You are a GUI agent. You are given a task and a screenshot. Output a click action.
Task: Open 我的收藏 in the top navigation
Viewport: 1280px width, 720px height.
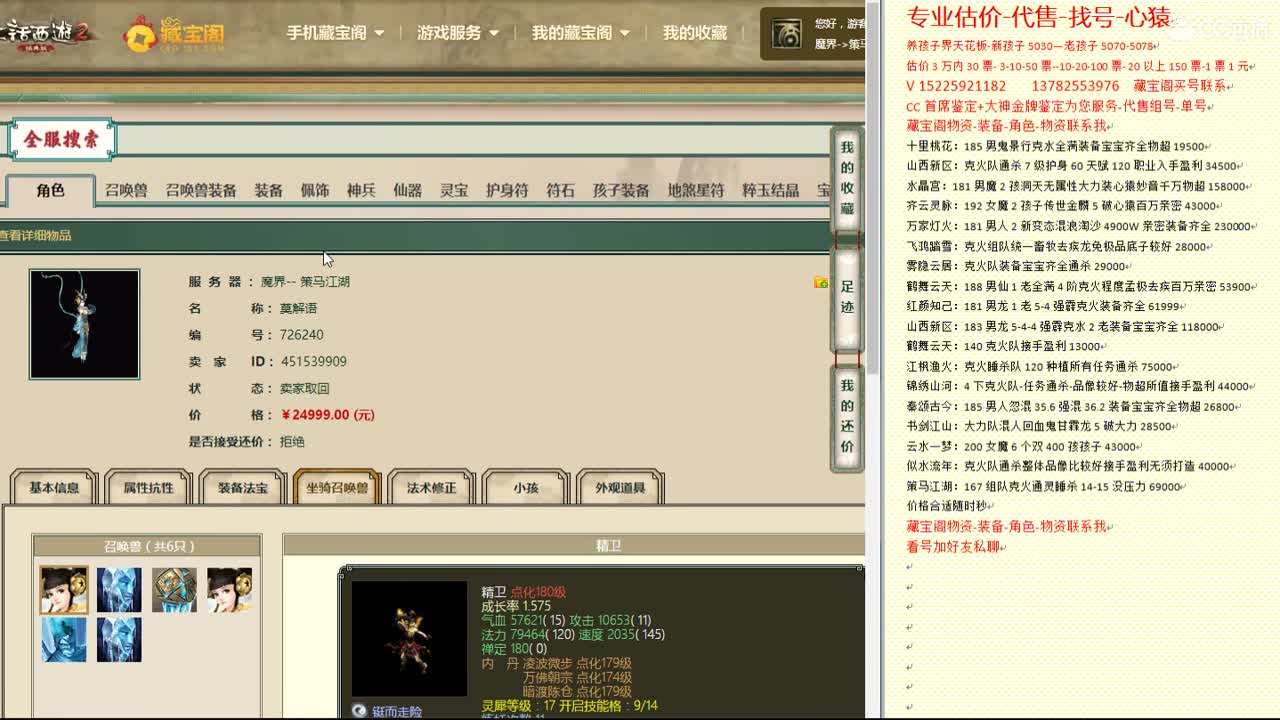click(x=695, y=33)
